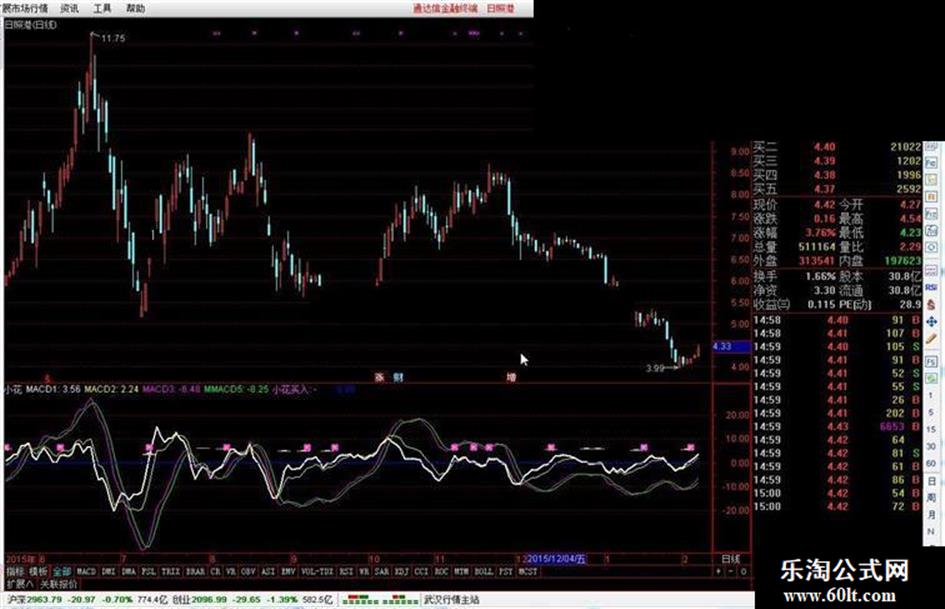Switch to monthly 月 period

pyautogui.click(x=932, y=515)
